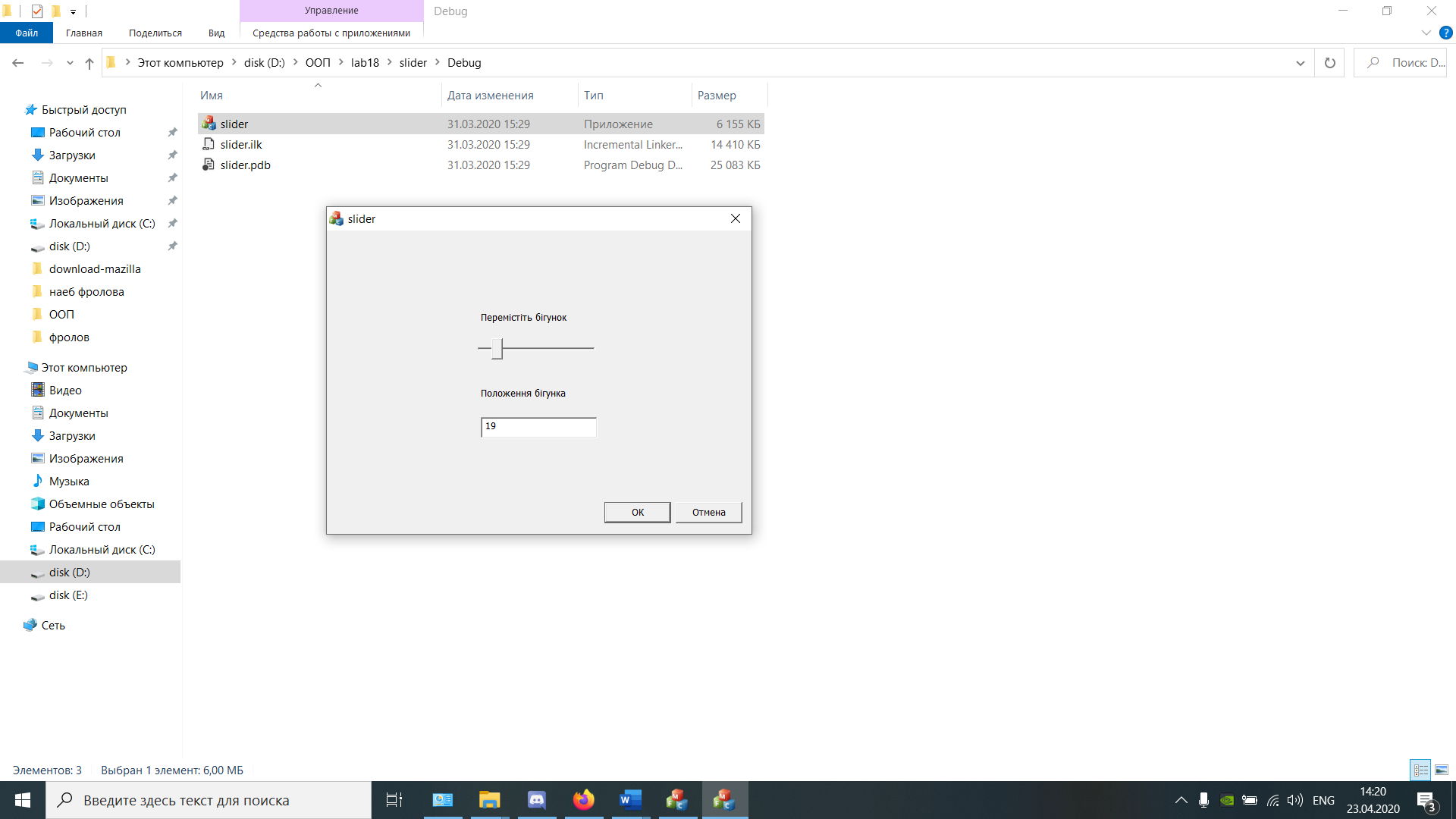Open Word from the taskbar

click(x=631, y=800)
